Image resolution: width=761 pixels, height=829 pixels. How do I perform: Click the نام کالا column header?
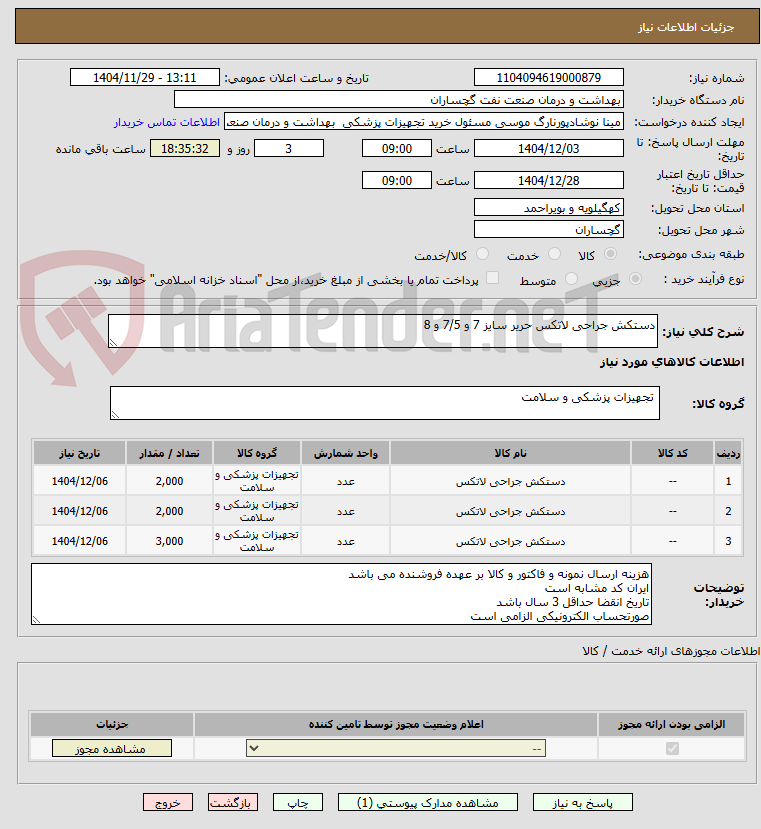coord(510,453)
